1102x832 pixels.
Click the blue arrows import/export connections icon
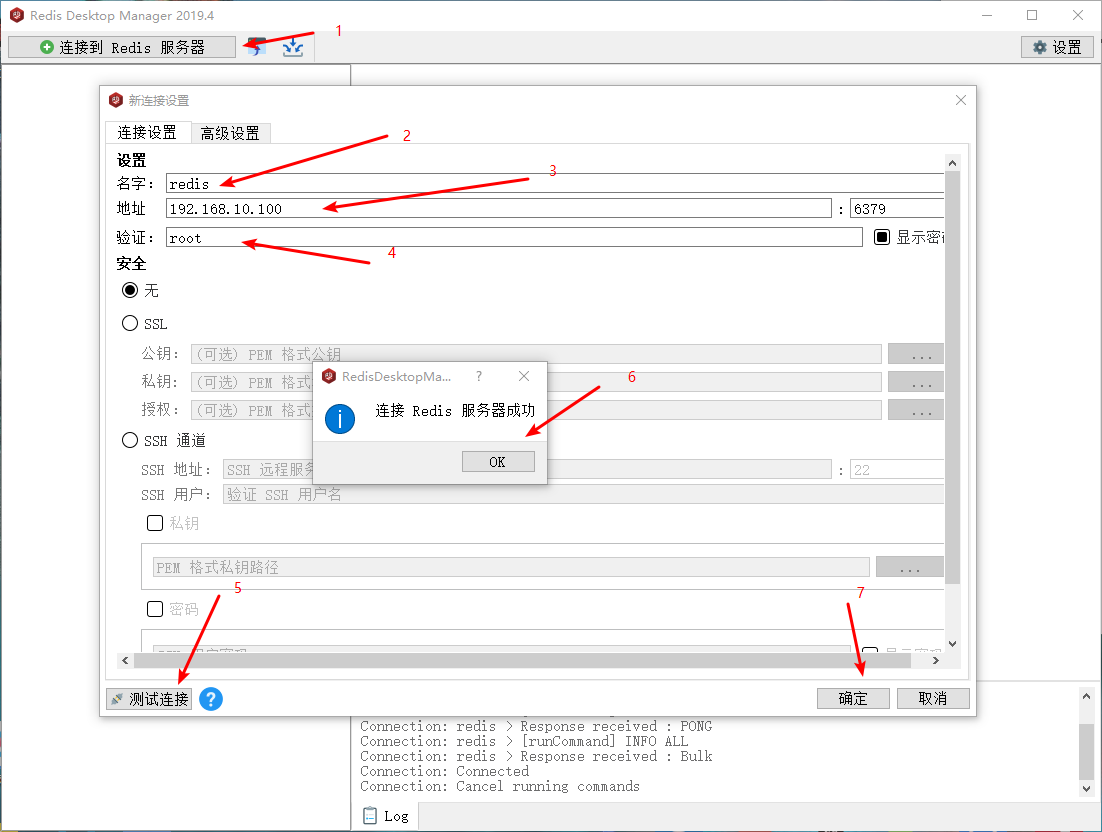[293, 47]
